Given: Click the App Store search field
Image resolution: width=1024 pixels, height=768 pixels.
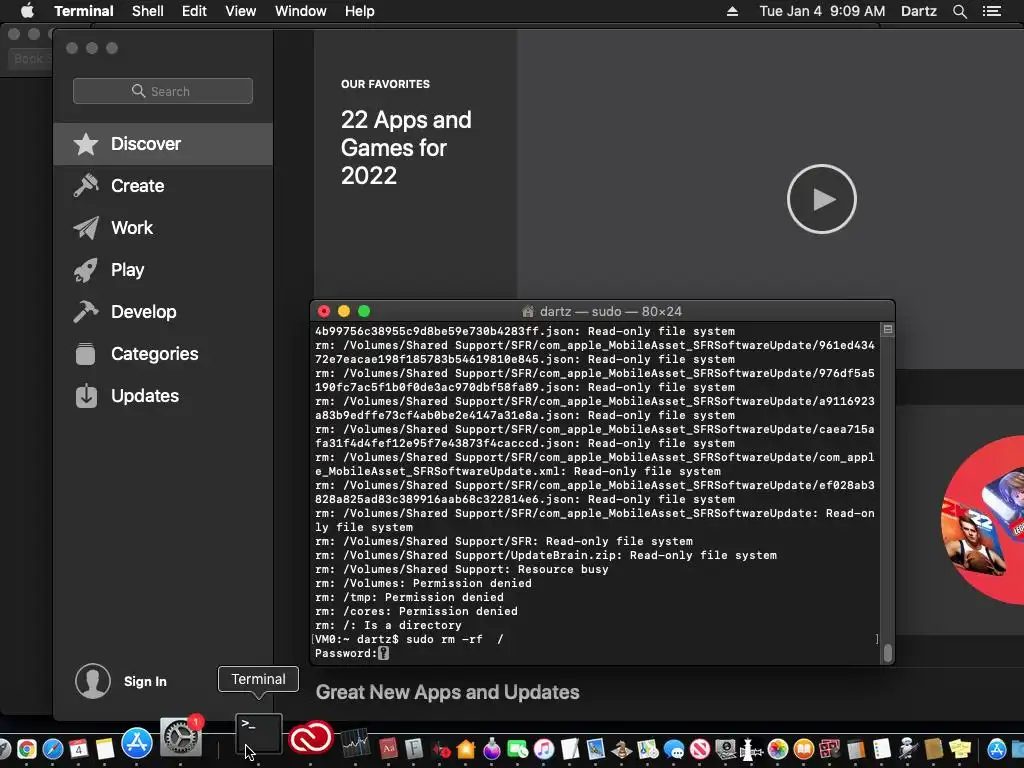Looking at the screenshot, I should pyautogui.click(x=163, y=91).
